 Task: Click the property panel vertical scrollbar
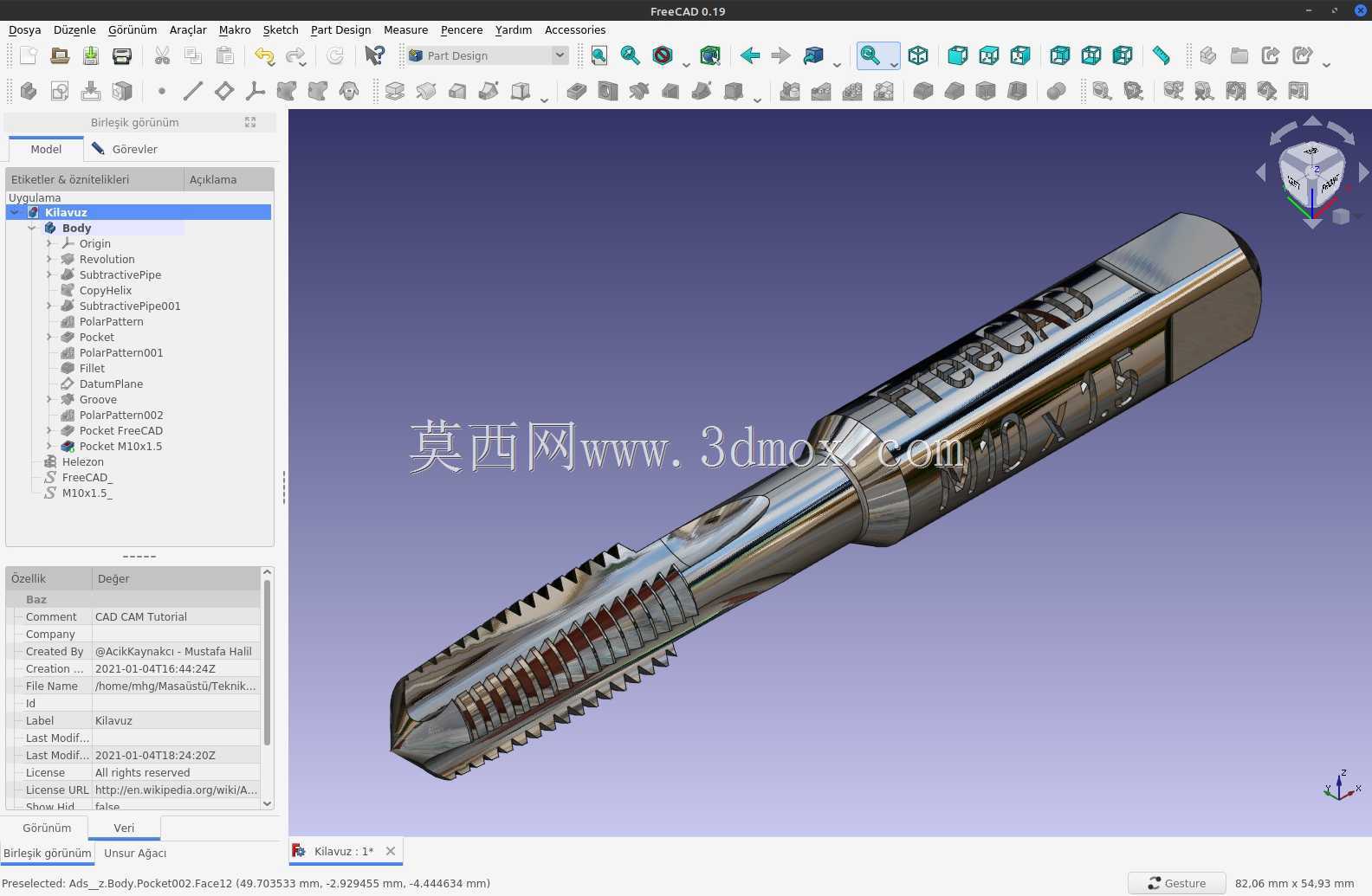pos(267,662)
